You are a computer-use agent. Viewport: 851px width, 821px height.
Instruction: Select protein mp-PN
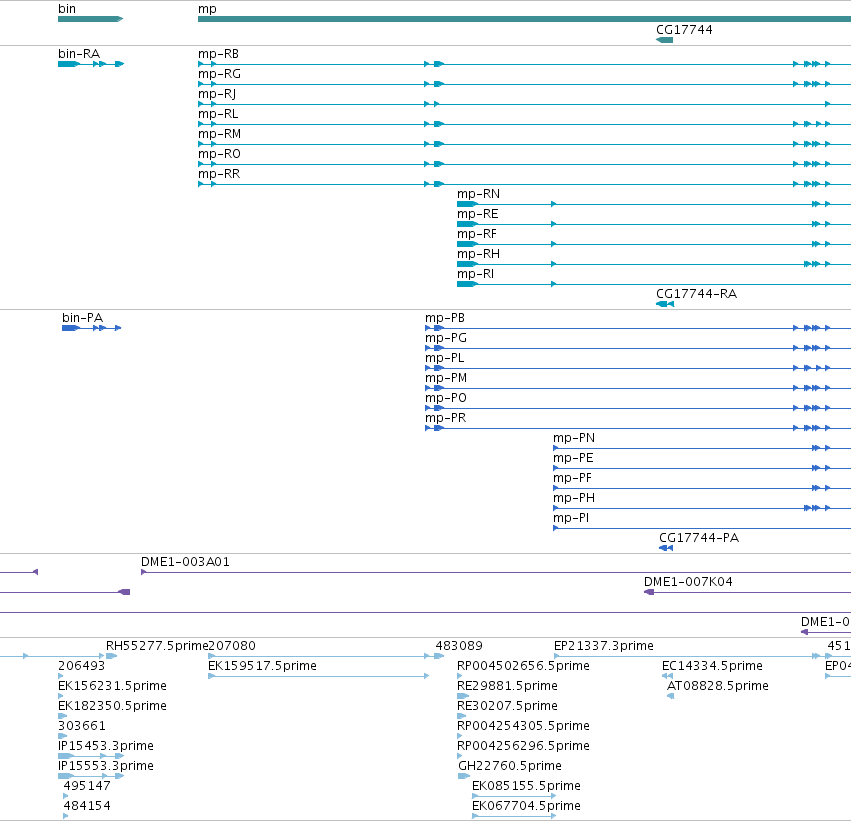pos(574,438)
